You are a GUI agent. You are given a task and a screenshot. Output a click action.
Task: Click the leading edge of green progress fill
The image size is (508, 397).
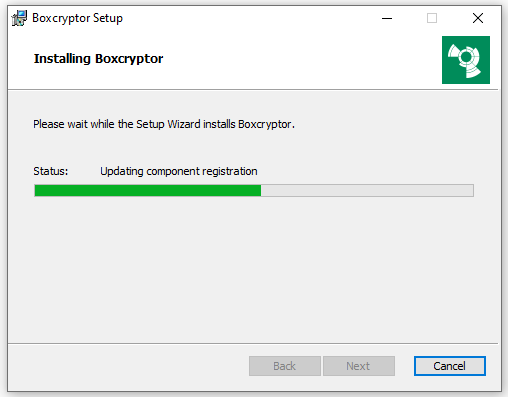click(x=260, y=191)
